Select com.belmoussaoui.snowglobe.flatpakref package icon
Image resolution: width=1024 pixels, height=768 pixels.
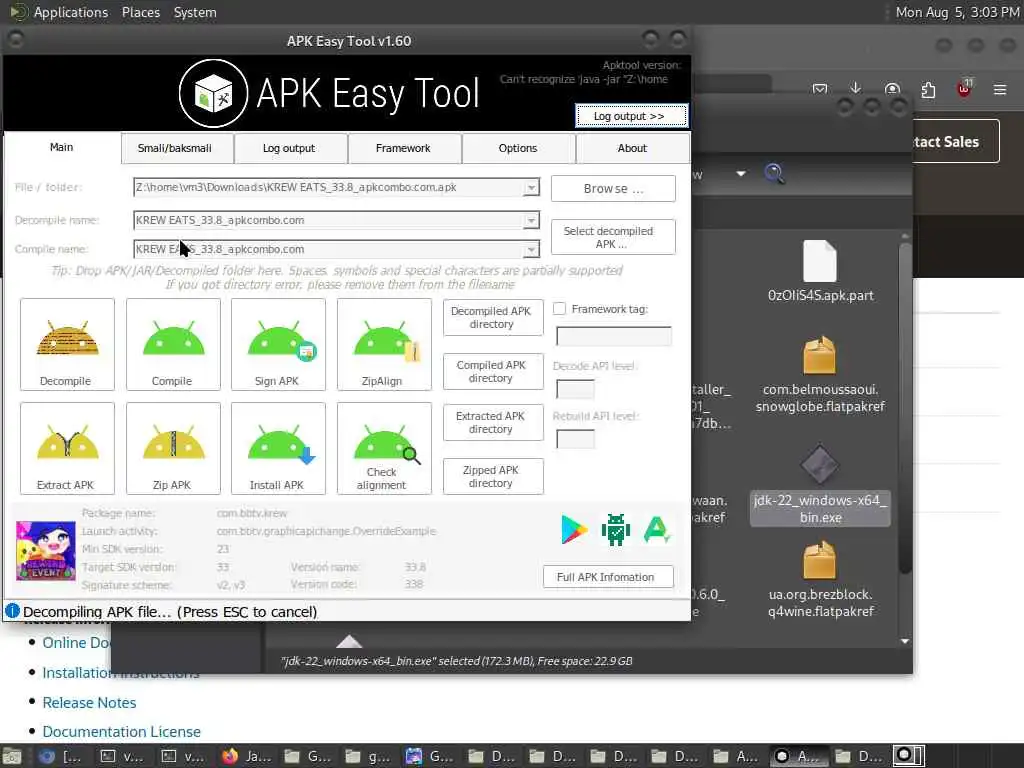tap(820, 355)
